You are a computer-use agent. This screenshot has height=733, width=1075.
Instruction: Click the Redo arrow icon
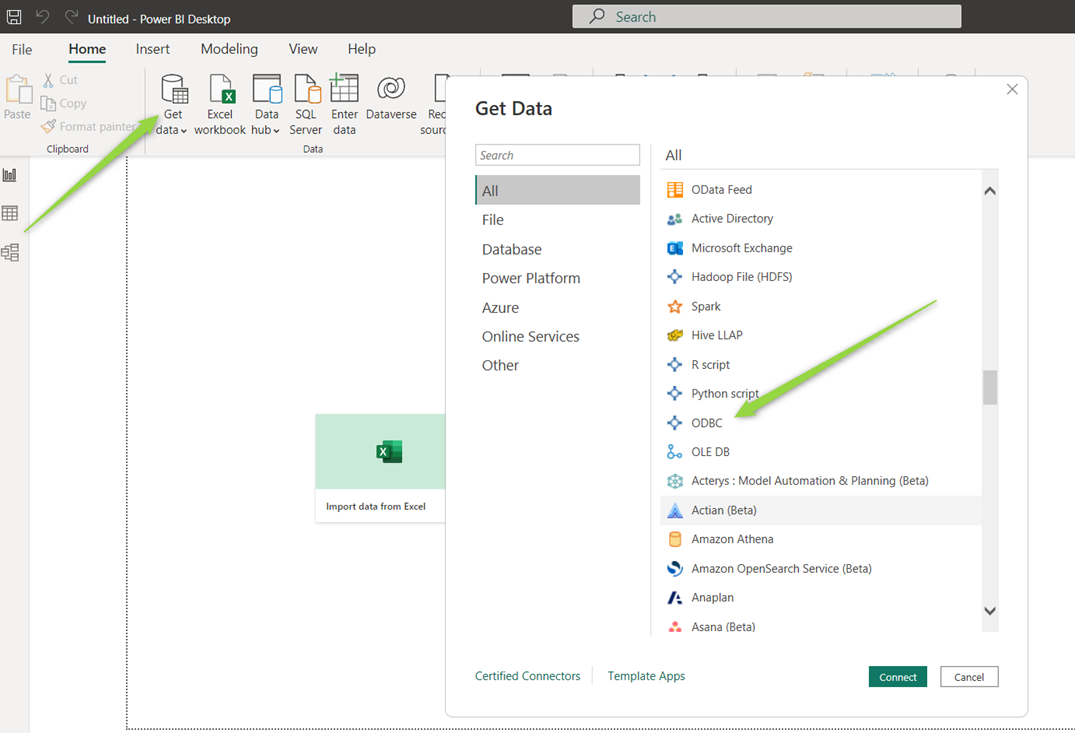tap(71, 16)
